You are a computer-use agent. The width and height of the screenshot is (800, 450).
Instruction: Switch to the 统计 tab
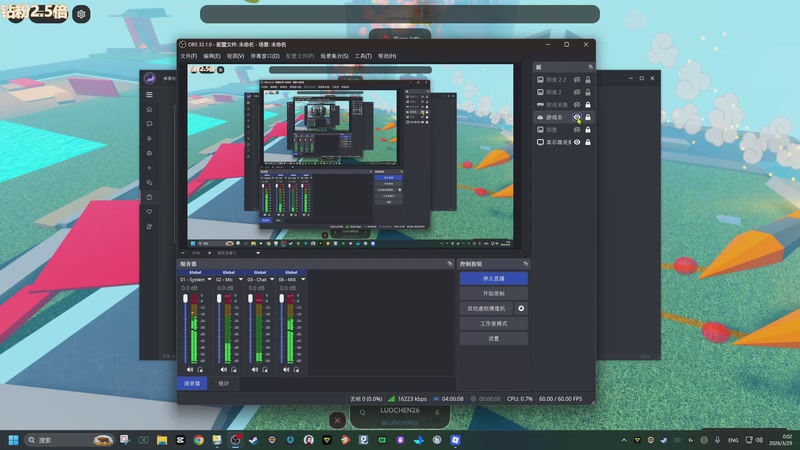[x=223, y=383]
